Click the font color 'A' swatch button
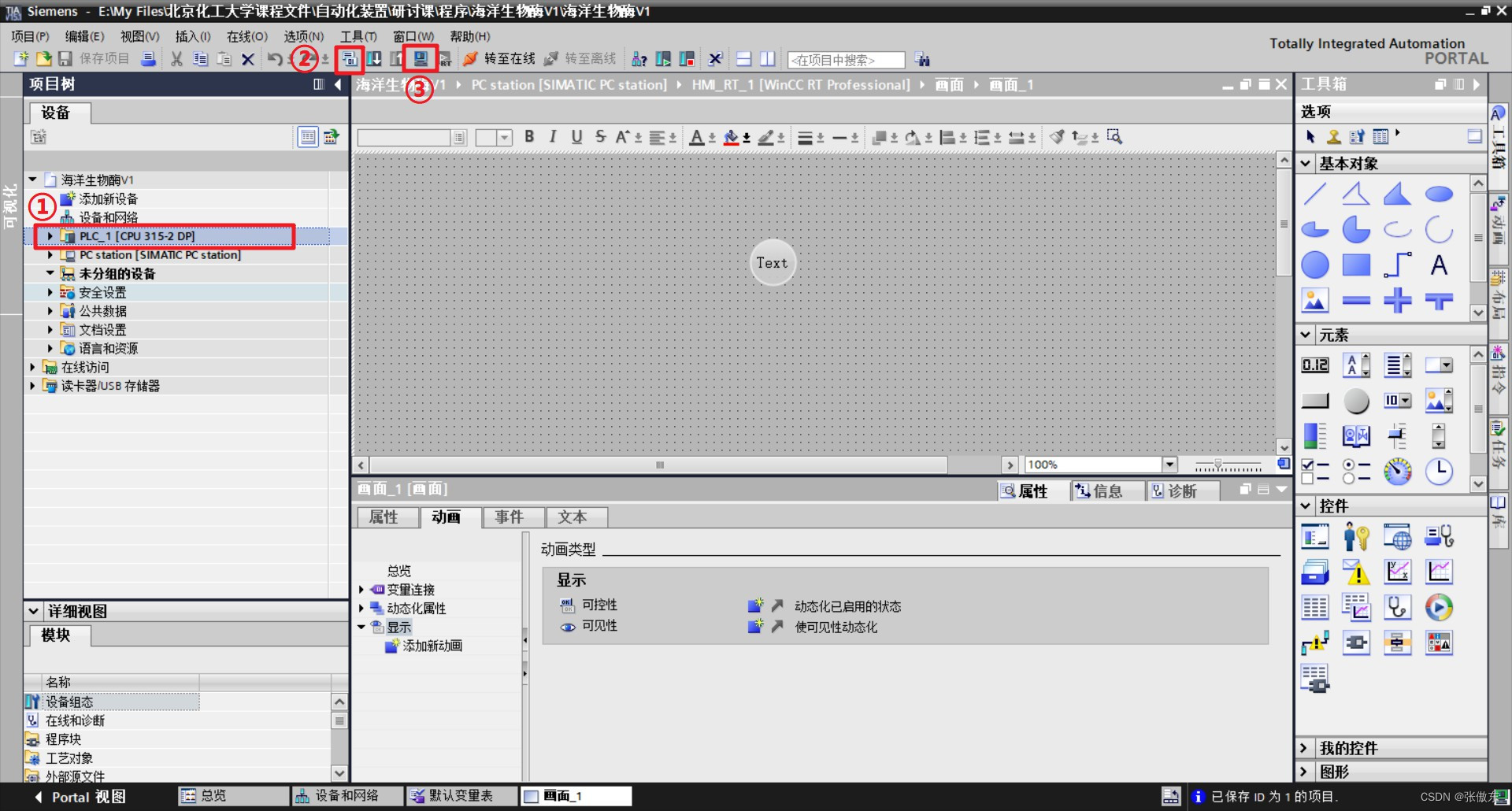 696,137
